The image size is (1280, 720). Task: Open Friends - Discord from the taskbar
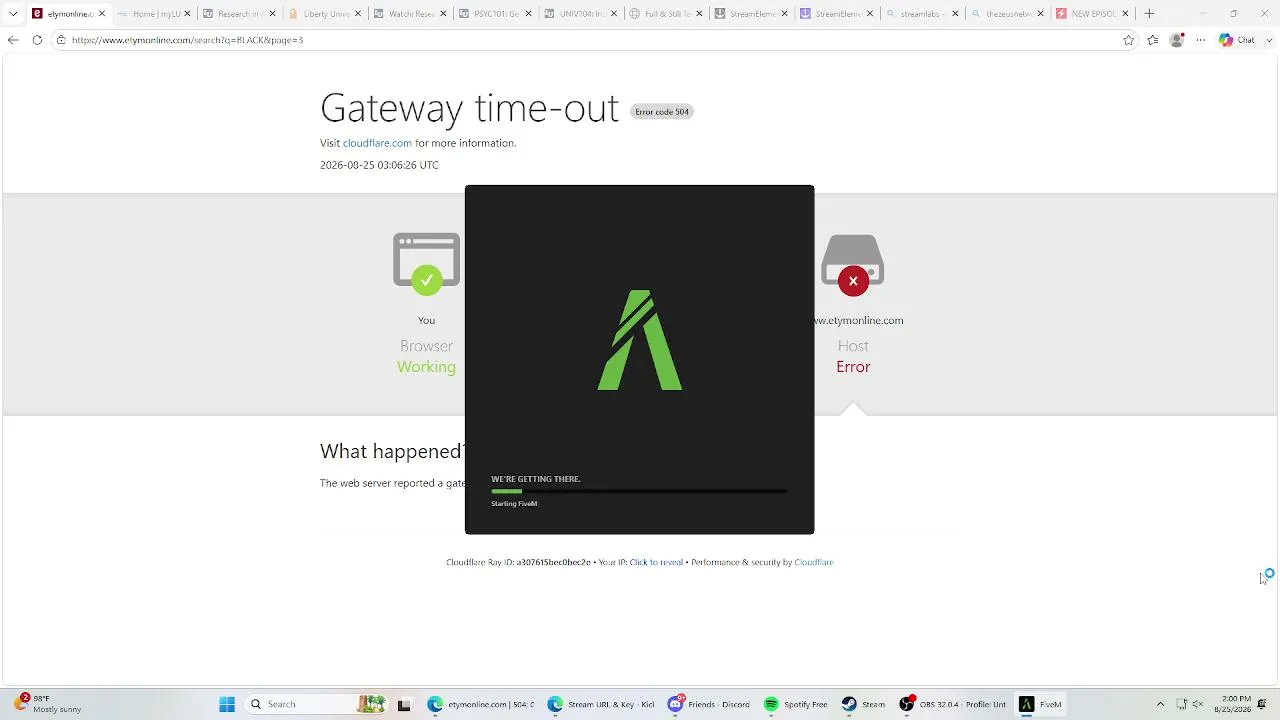coord(708,704)
